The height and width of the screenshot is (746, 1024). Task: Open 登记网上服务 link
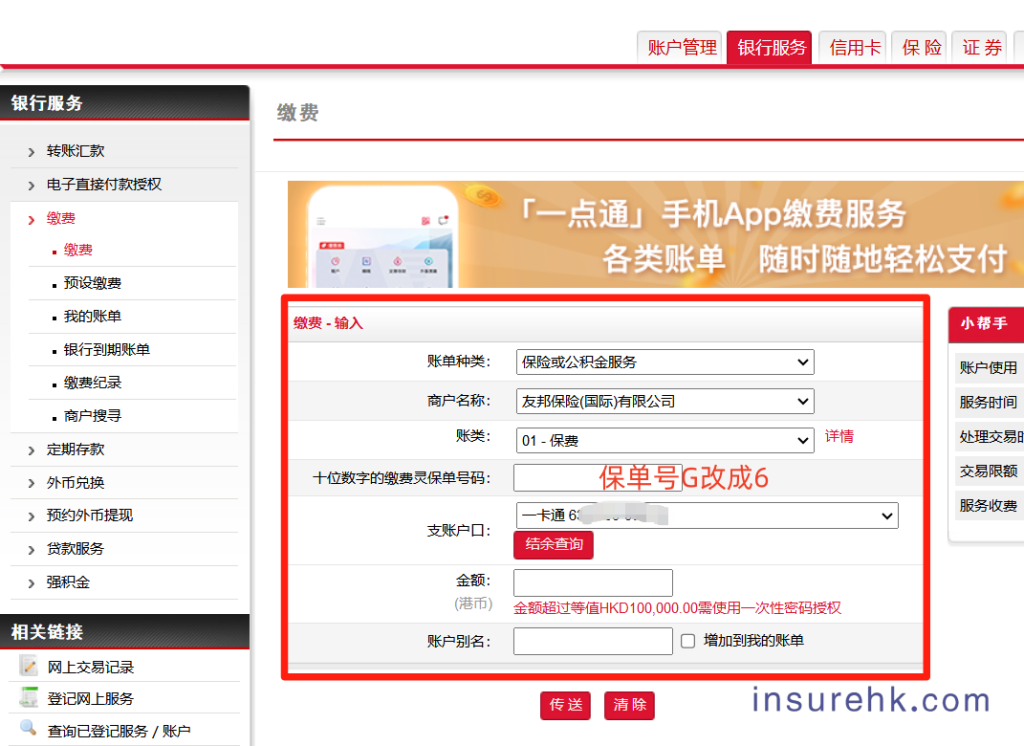pos(90,699)
